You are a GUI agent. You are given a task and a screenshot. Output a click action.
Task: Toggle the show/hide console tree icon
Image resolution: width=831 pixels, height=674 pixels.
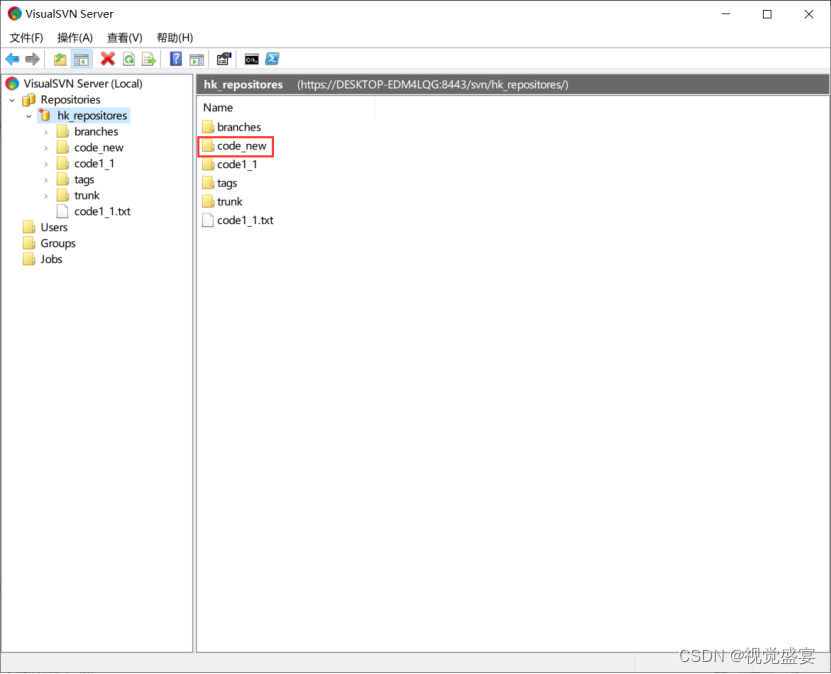pyautogui.click(x=81, y=59)
